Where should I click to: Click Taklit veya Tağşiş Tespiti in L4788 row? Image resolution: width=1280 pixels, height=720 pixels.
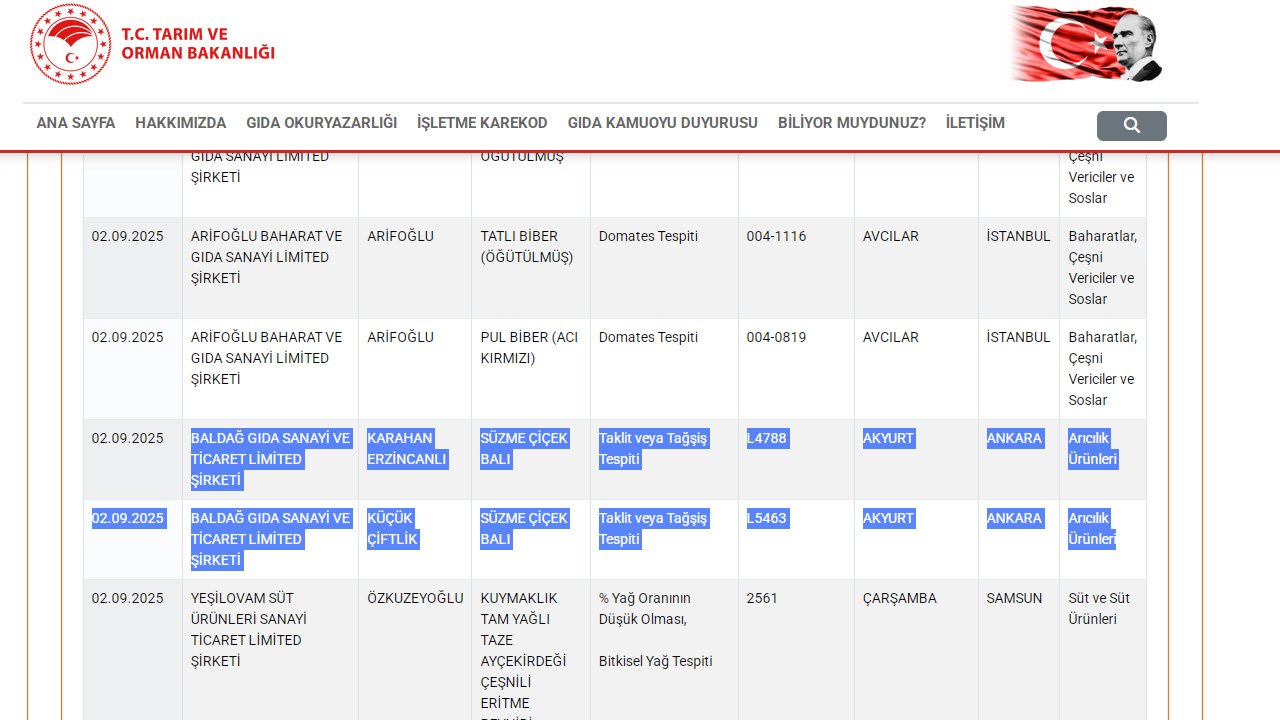click(653, 449)
